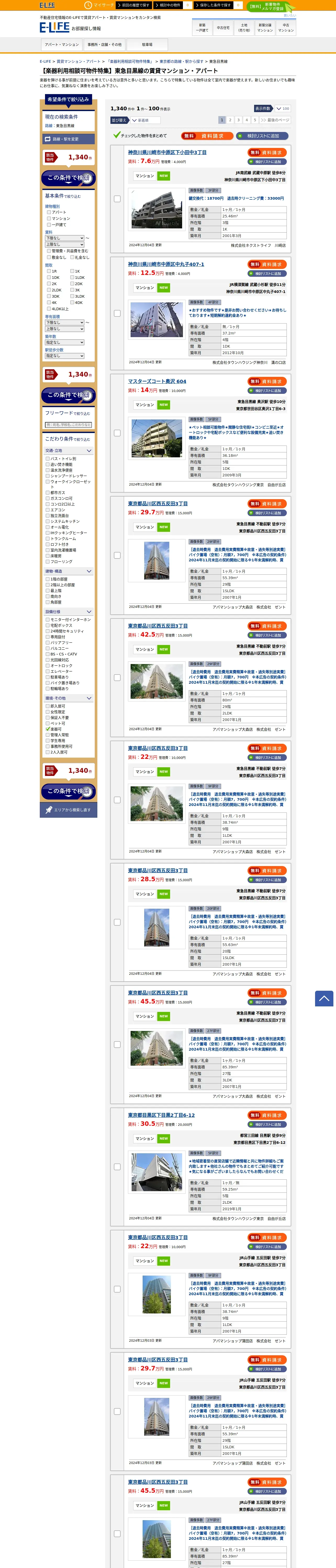Open マスターズコート奥沢 604 listing link
The height and width of the screenshot is (1568, 336).
tap(157, 382)
